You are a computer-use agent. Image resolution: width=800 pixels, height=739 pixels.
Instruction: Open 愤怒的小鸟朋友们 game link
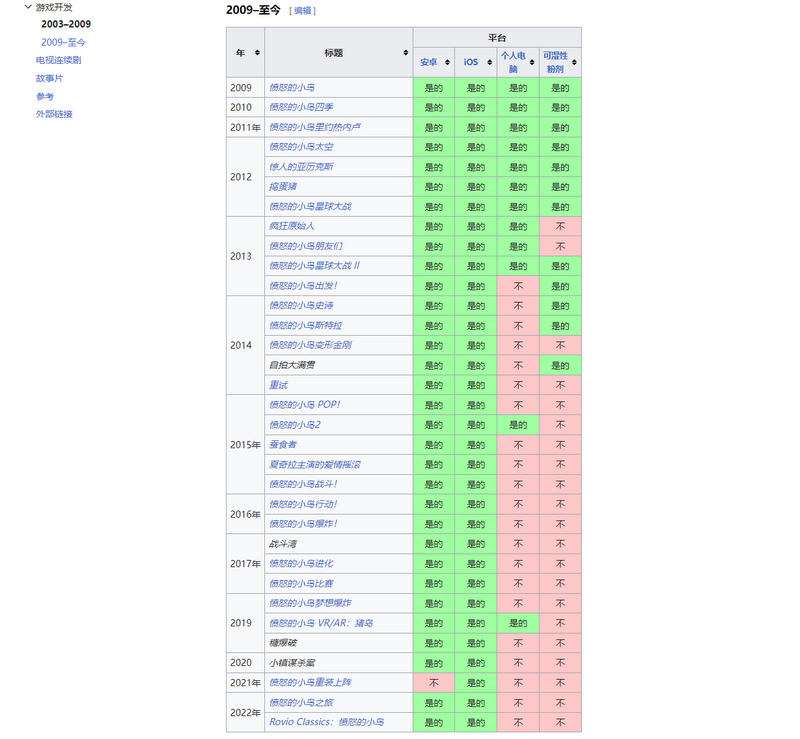[x=306, y=246]
